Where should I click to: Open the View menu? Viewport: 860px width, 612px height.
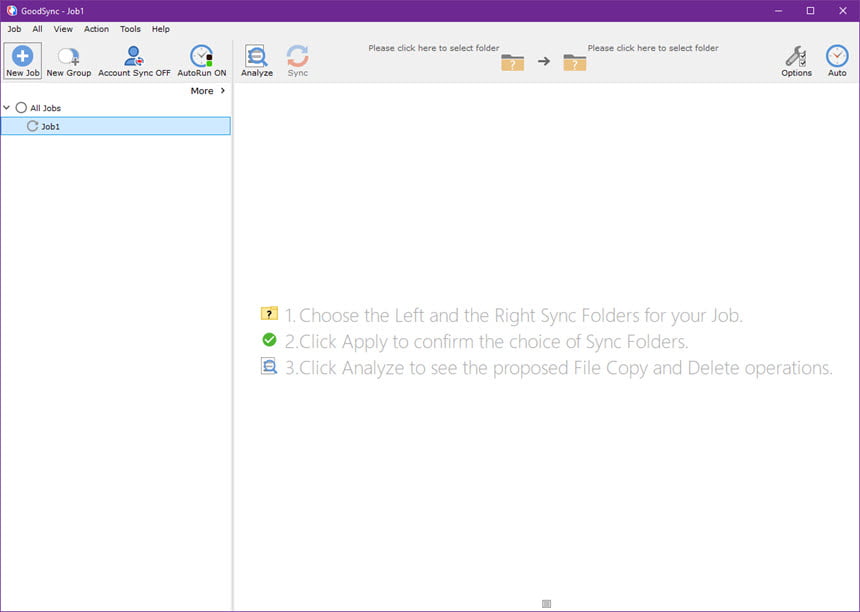pos(63,29)
